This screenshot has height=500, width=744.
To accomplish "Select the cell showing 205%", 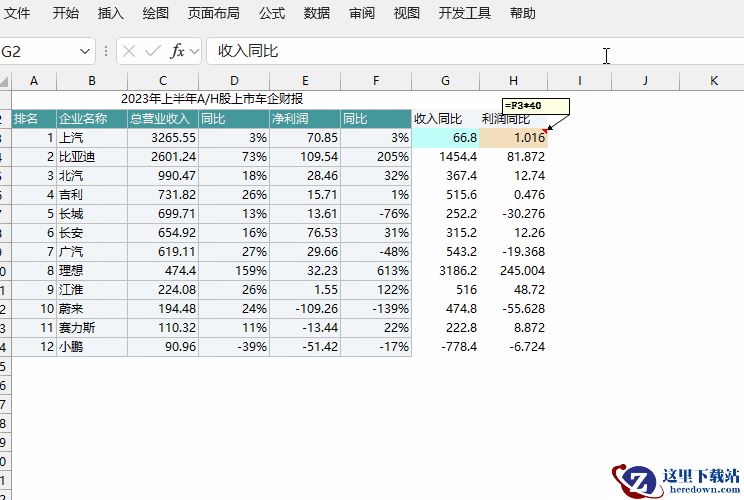I will (376, 157).
